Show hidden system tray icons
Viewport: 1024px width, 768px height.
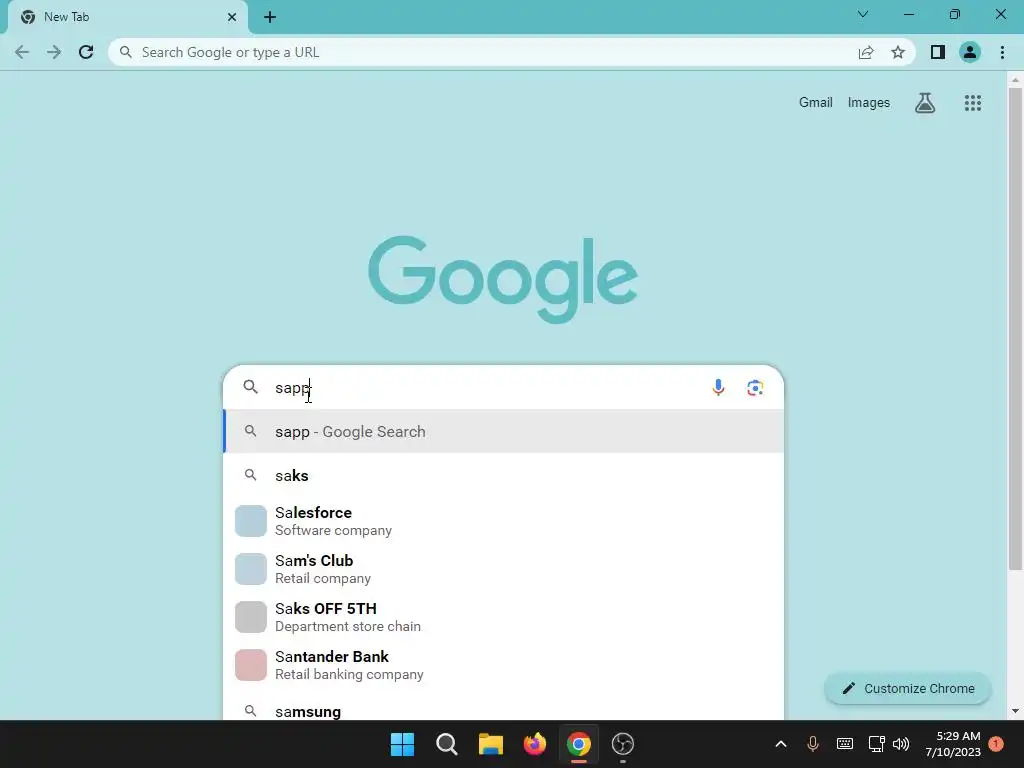tap(780, 744)
